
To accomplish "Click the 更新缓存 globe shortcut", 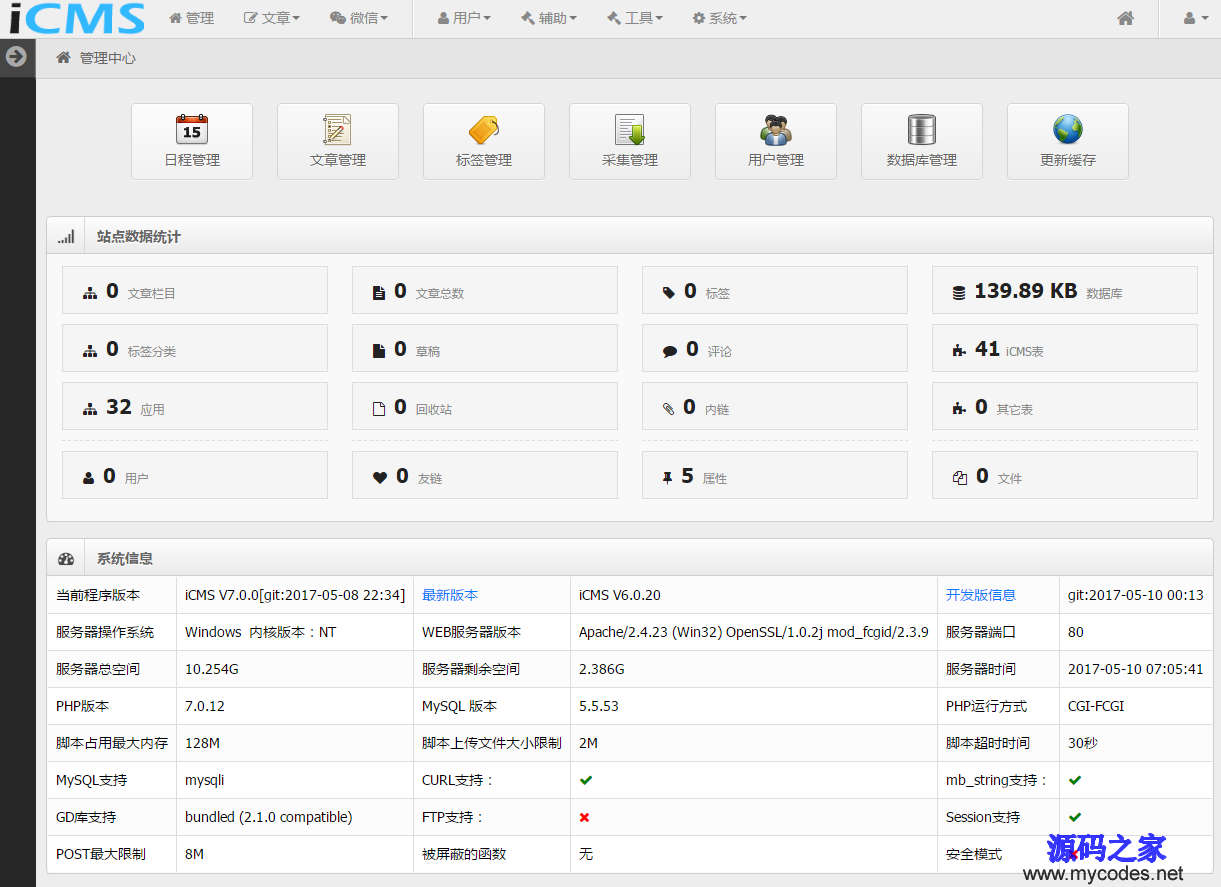I will (x=1068, y=141).
